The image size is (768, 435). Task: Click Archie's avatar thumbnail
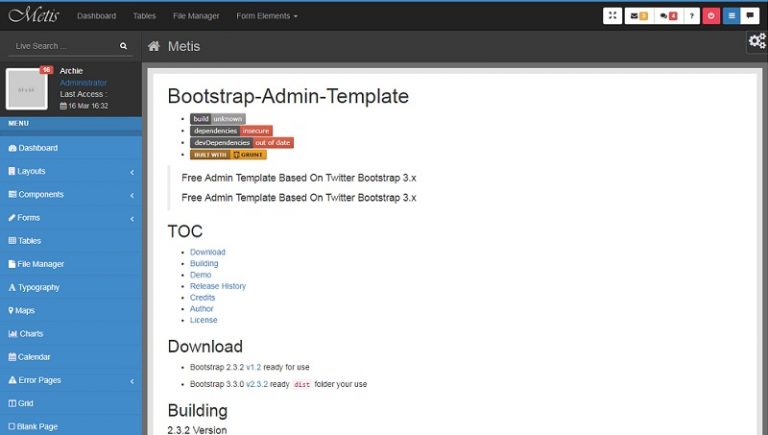(x=26, y=89)
